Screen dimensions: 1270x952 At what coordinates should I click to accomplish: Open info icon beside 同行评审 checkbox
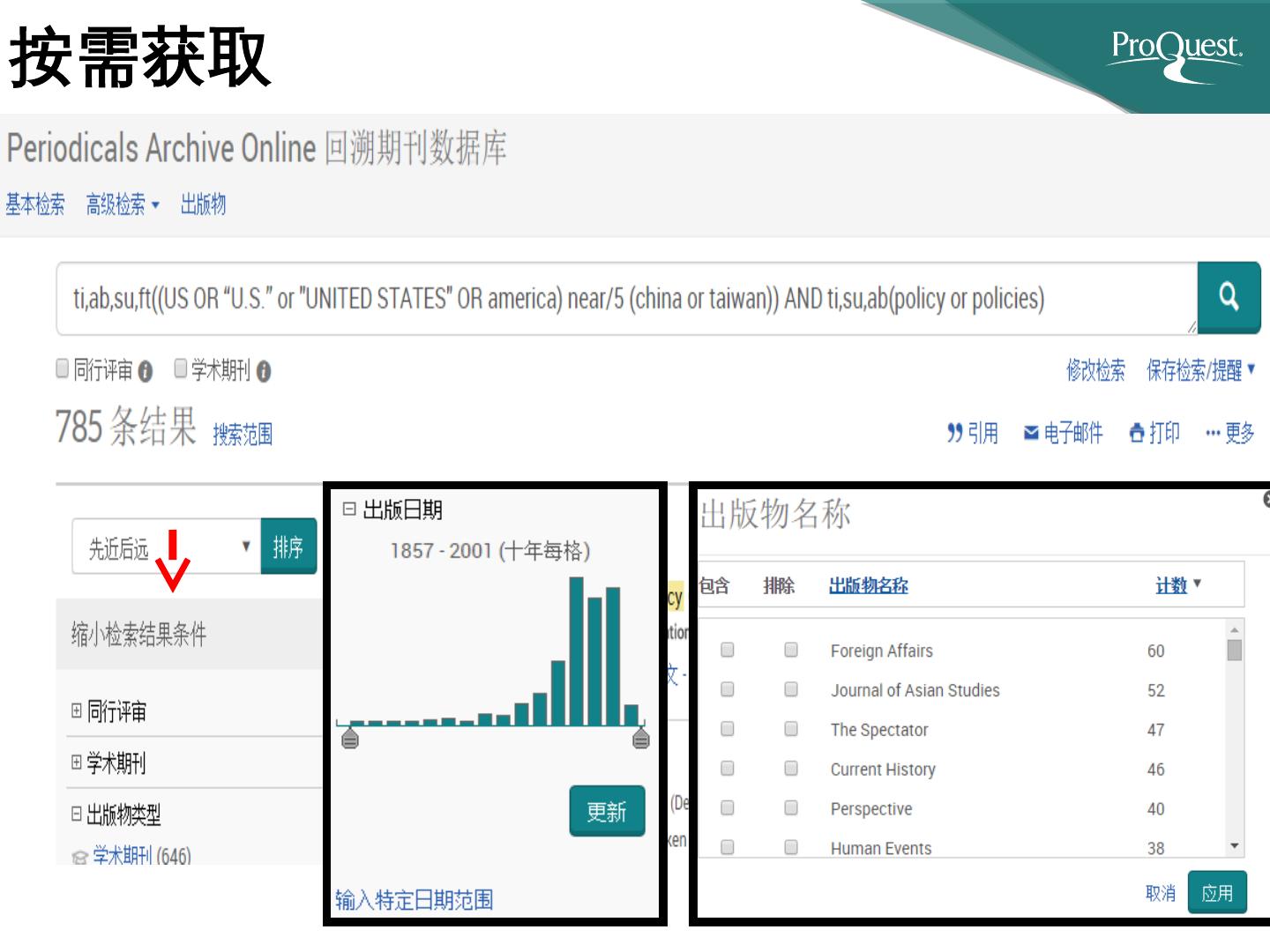click(x=146, y=372)
